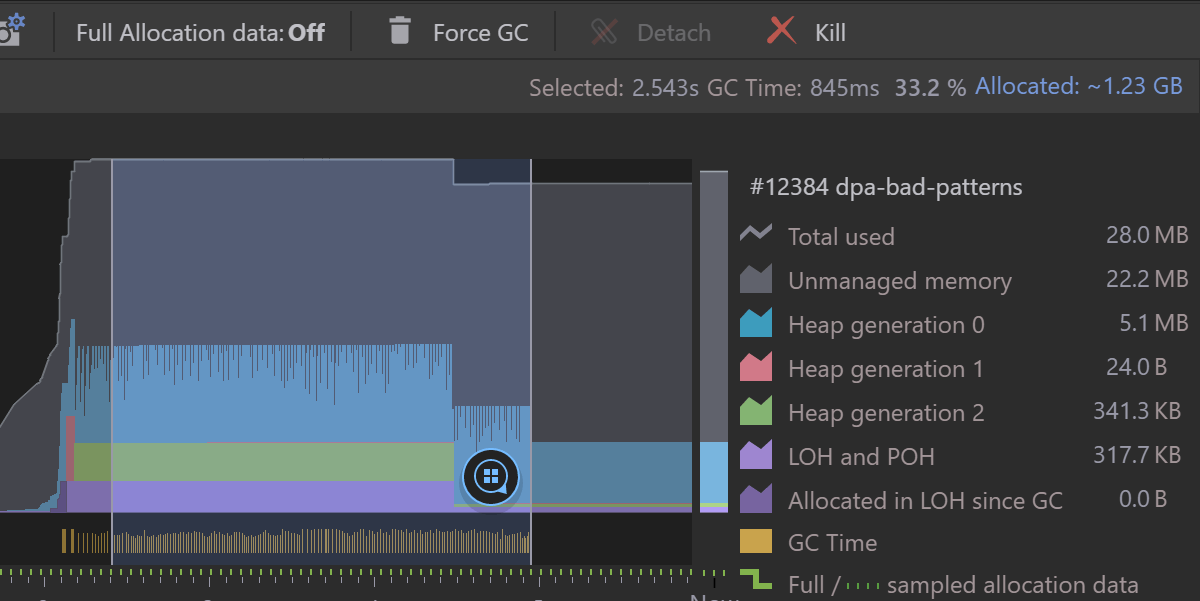Screen dimensions: 1200x601
Task: Click the Force GC trash can icon
Action: pyautogui.click(x=399, y=31)
